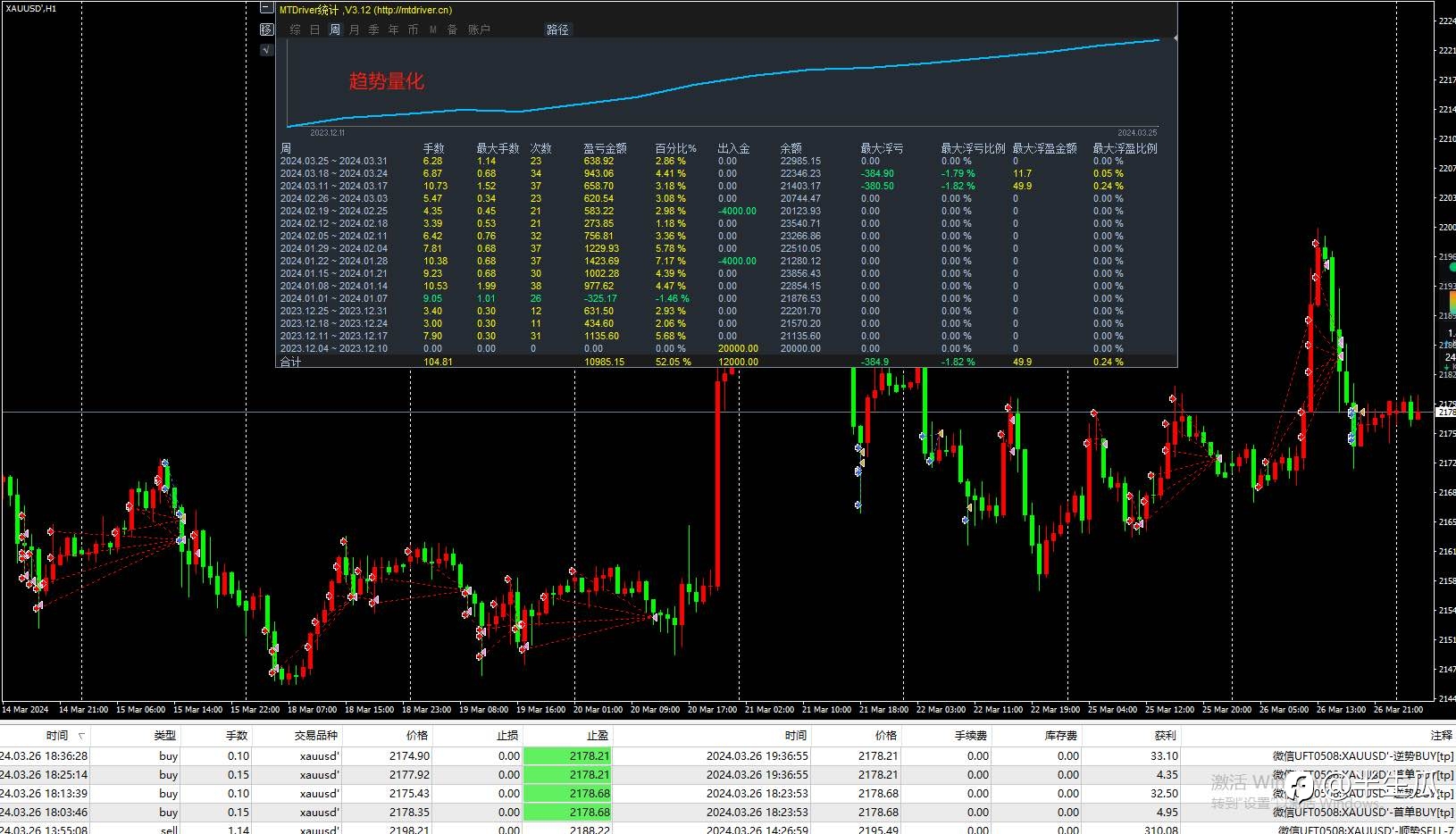The height and width of the screenshot is (834, 1456).
Task: Click the 手数 column header in statistics
Action: pos(433,148)
